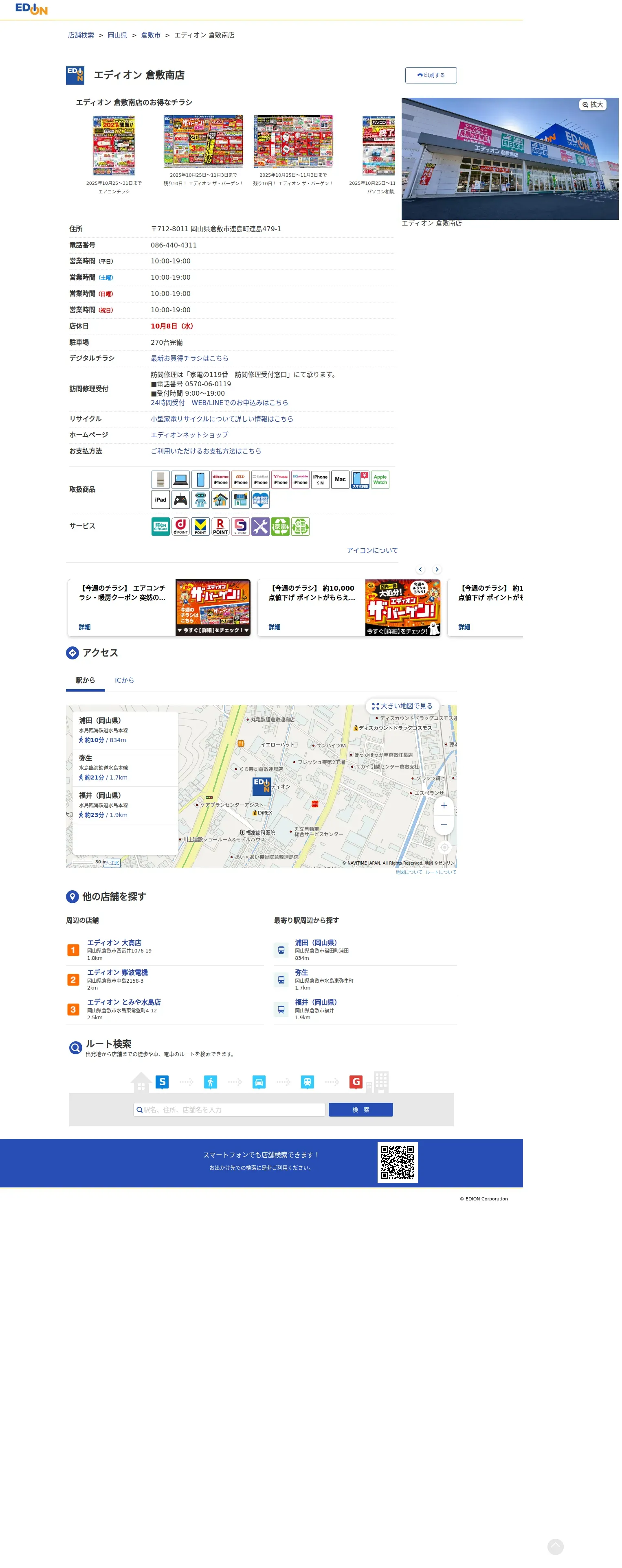
Task: Click the map current-location target button
Action: (x=445, y=848)
